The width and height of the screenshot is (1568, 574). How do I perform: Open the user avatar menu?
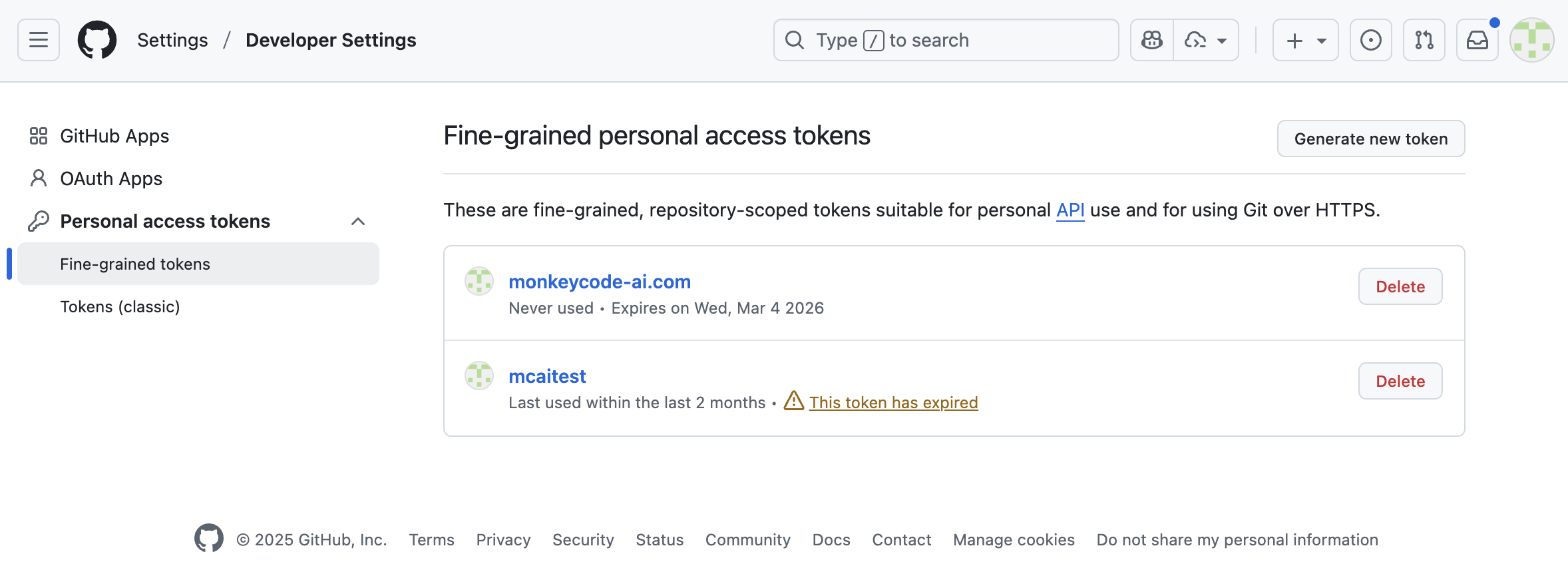tap(1531, 40)
